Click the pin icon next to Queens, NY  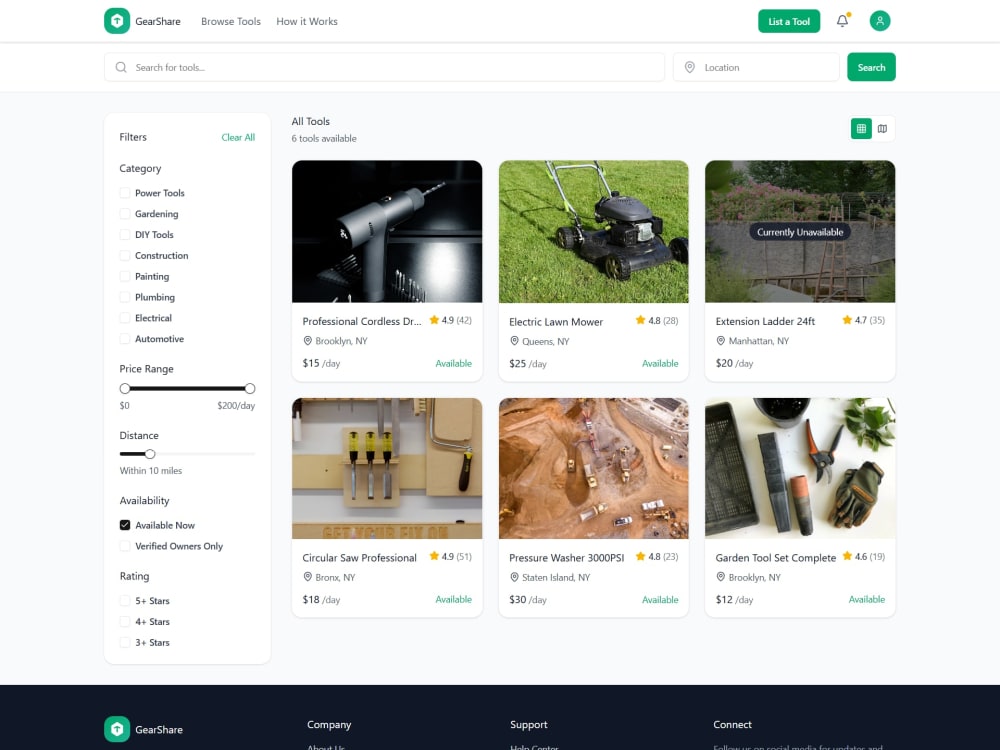514,341
